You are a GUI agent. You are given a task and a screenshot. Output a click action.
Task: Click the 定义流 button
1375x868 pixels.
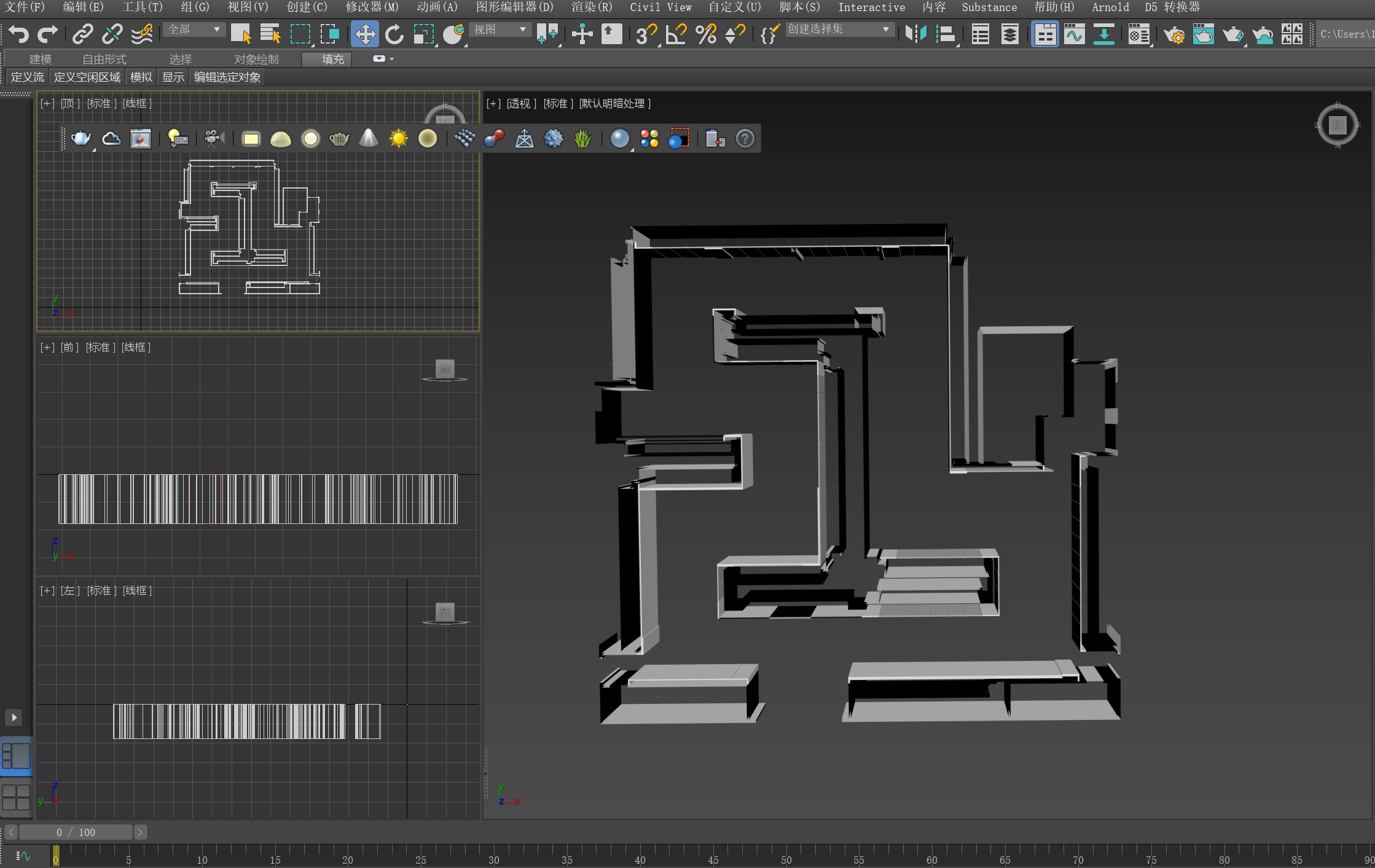tap(28, 77)
